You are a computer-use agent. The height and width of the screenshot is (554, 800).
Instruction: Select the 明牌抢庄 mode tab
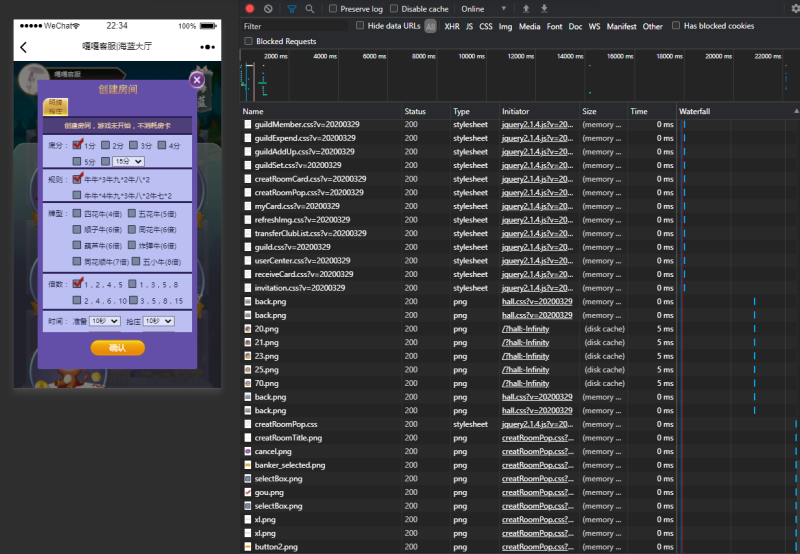(x=55, y=107)
